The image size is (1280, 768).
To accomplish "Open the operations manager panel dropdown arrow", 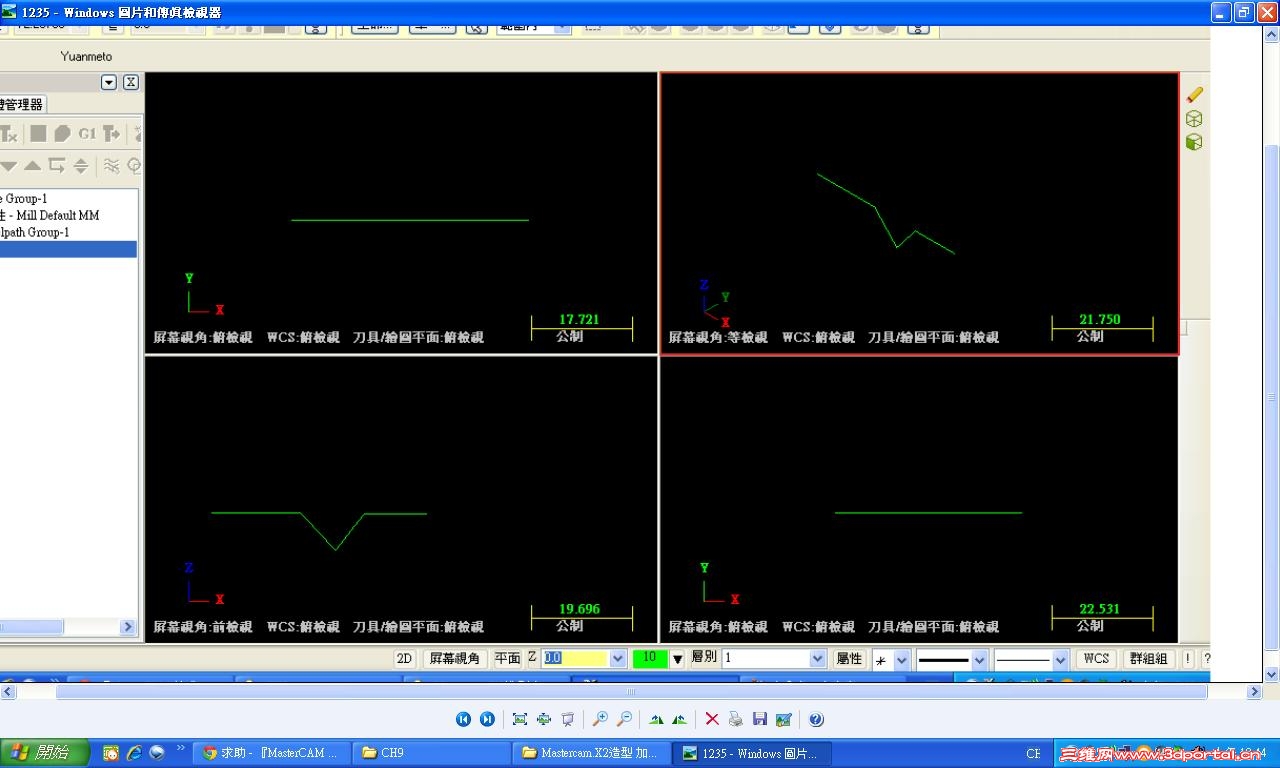I will (109, 82).
